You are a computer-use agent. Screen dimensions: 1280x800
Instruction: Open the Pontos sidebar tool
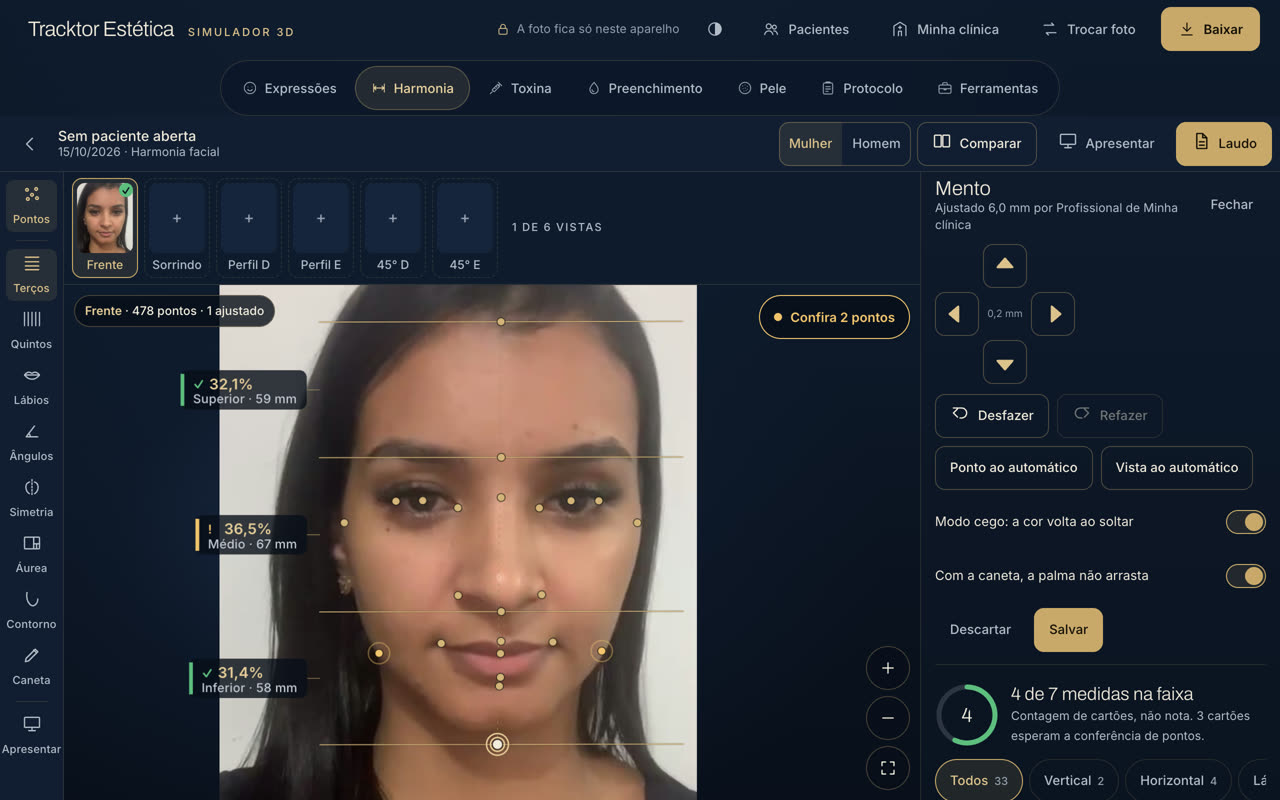point(31,206)
